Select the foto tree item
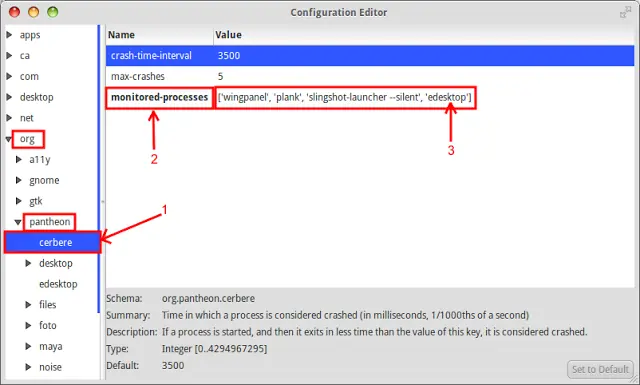640x385 pixels. (47, 325)
